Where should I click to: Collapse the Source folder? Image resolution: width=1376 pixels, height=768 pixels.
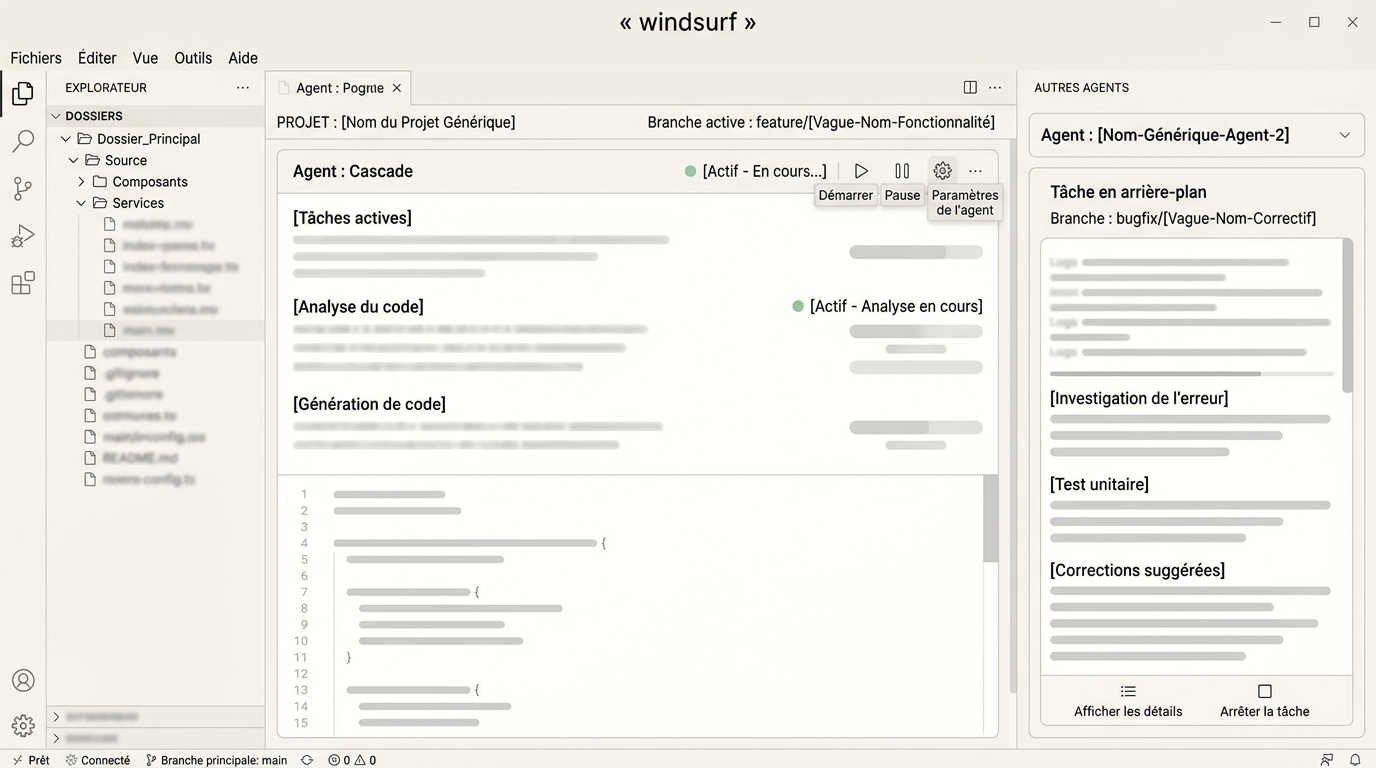click(x=74, y=160)
